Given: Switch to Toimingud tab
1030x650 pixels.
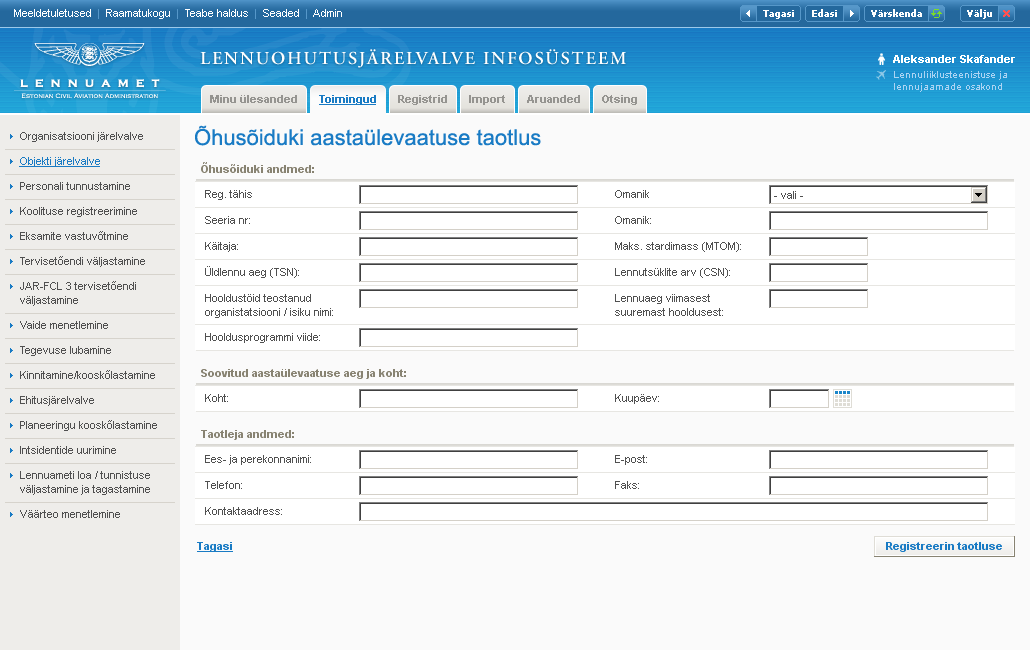Looking at the screenshot, I should click(x=347, y=99).
